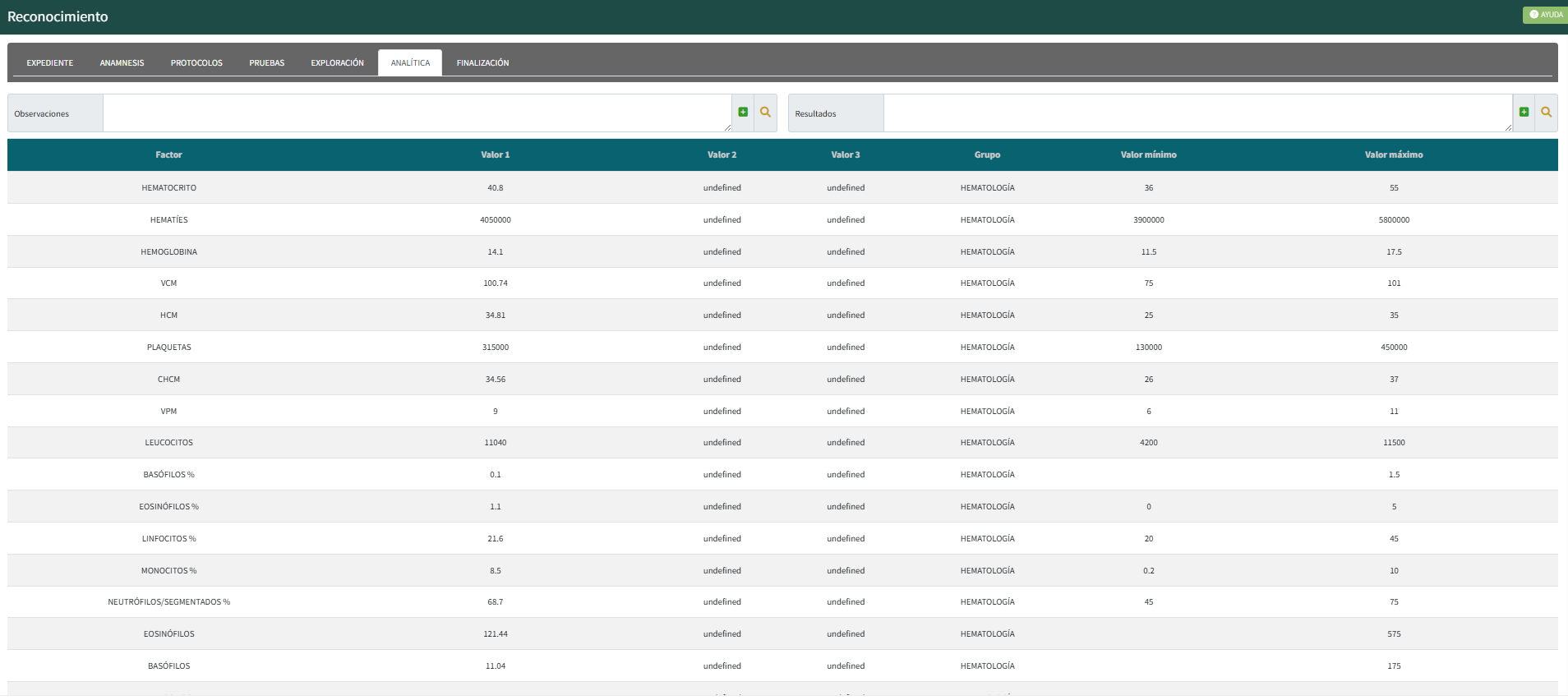
Task: Click the CHCM row label
Action: tap(169, 380)
